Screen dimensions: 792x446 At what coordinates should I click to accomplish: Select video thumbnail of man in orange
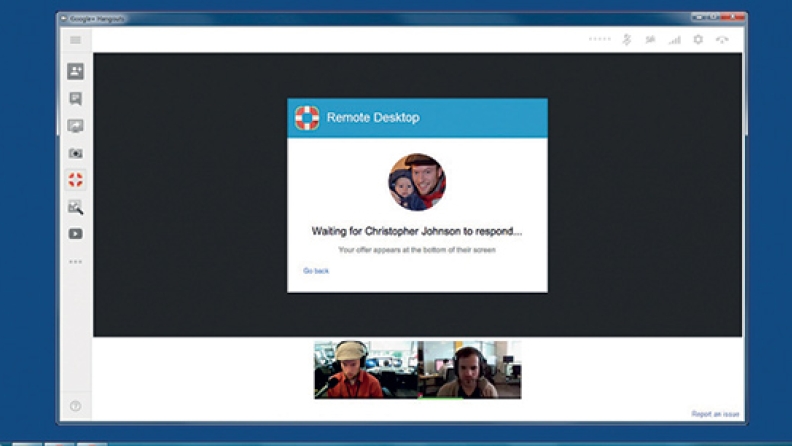point(366,370)
